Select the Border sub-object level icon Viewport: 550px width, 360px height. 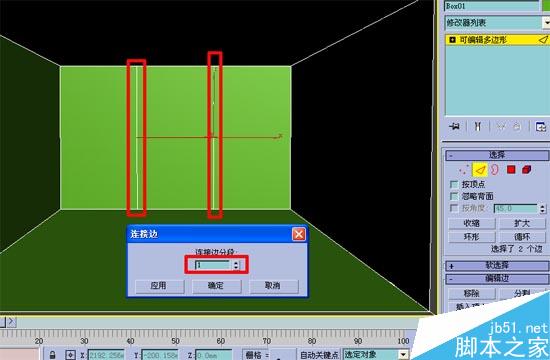[x=494, y=170]
